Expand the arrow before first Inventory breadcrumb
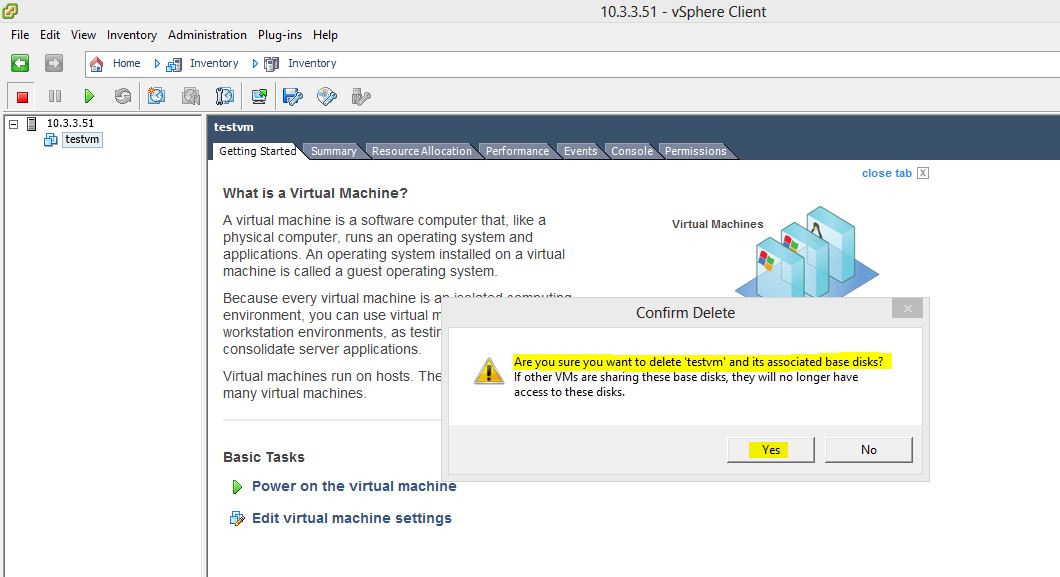The width and height of the screenshot is (1060, 577). 157,64
